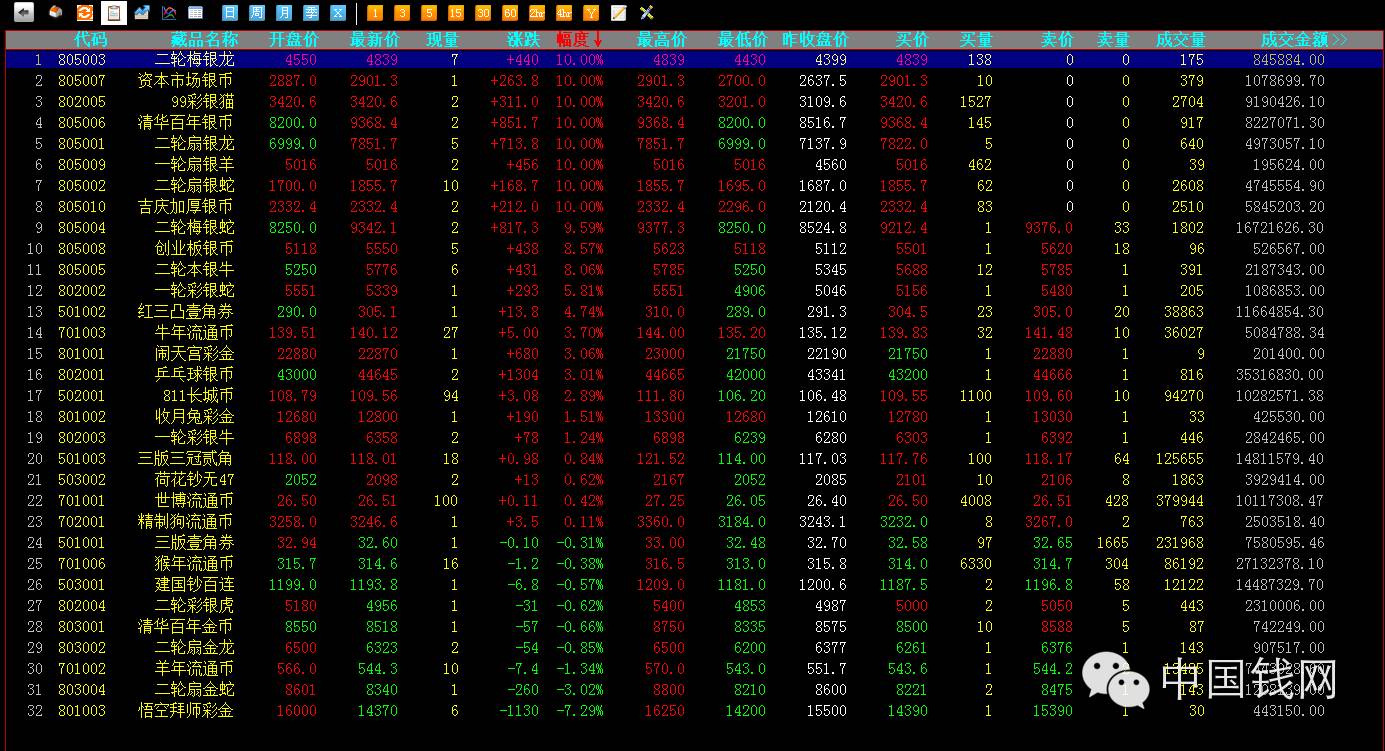Select row 99彩银猫
The height and width of the screenshot is (751, 1385).
pos(692,101)
